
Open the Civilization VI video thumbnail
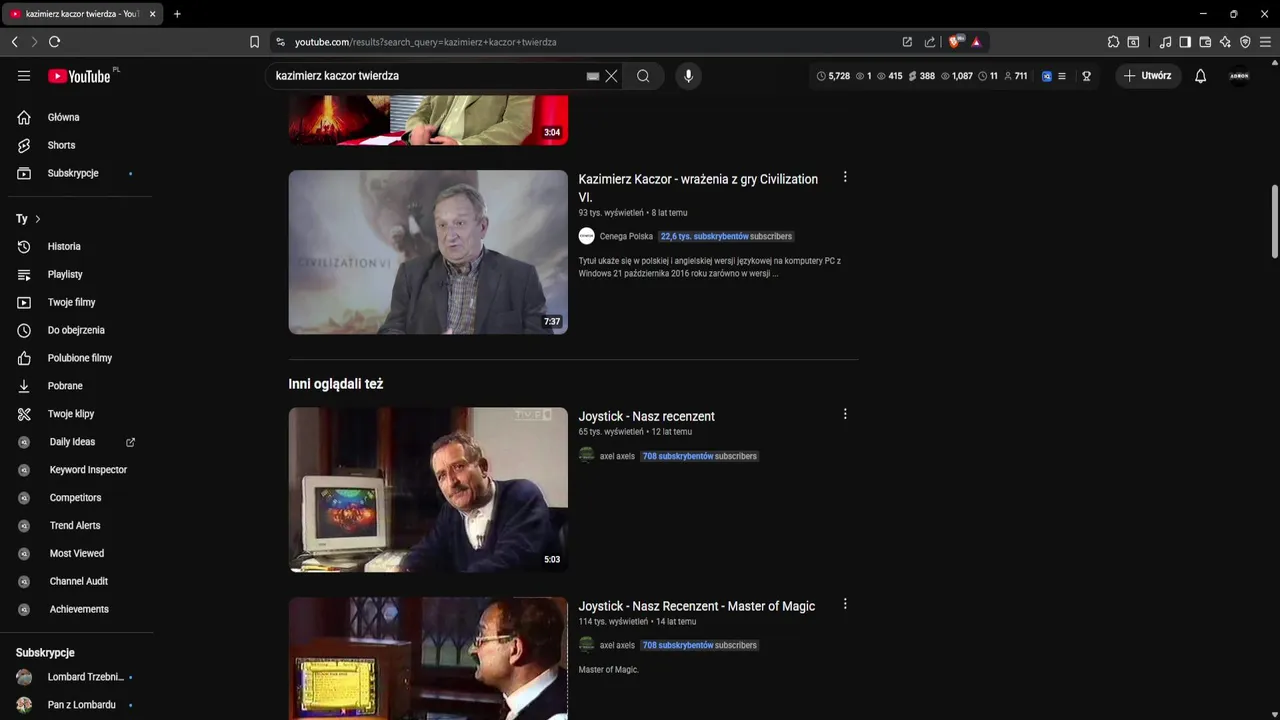click(428, 252)
